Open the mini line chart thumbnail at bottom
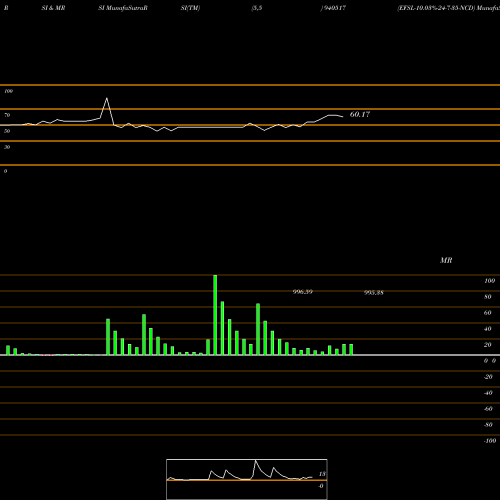500x500 pixels. point(247,479)
